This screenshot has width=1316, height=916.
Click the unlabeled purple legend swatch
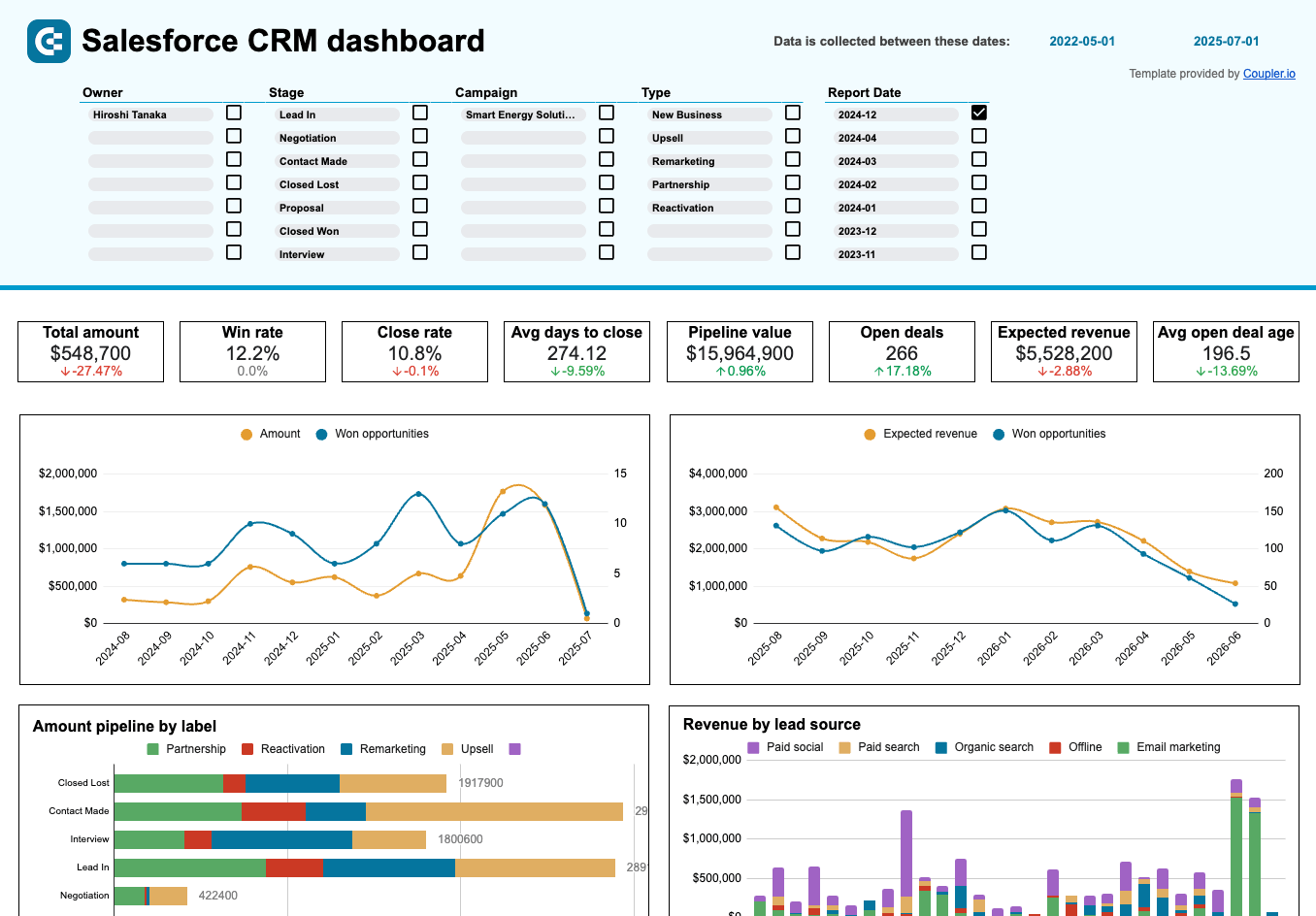click(515, 749)
